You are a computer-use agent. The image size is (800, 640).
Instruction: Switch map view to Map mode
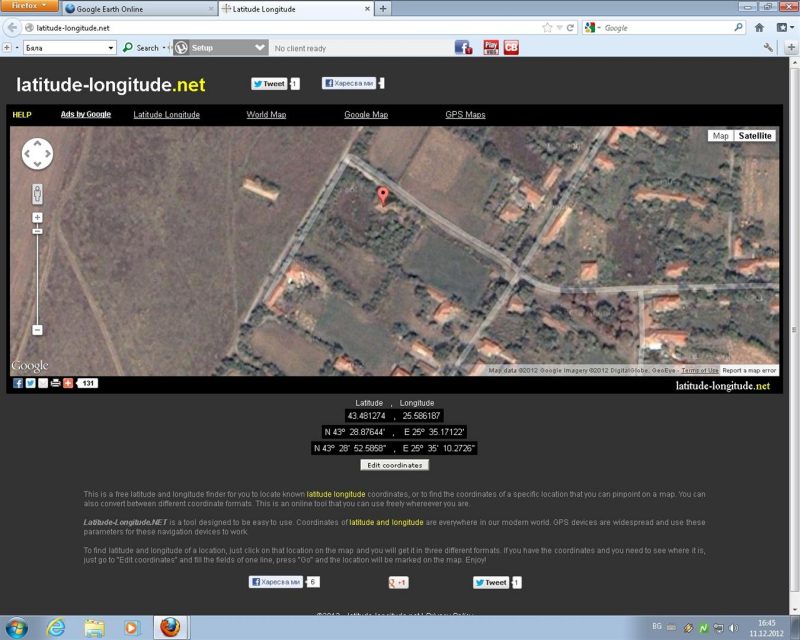(x=720, y=136)
